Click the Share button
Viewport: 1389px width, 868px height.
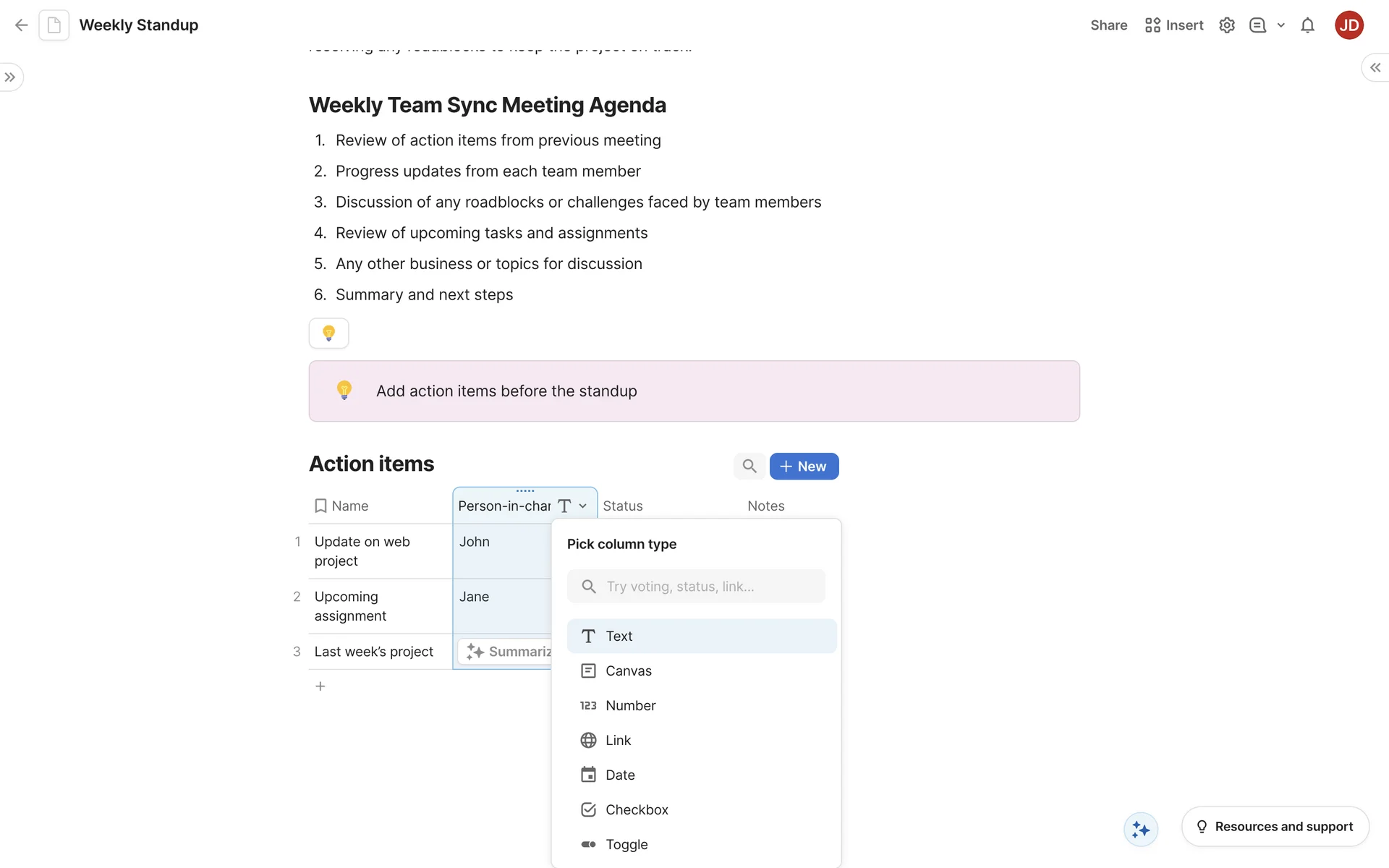[1108, 25]
